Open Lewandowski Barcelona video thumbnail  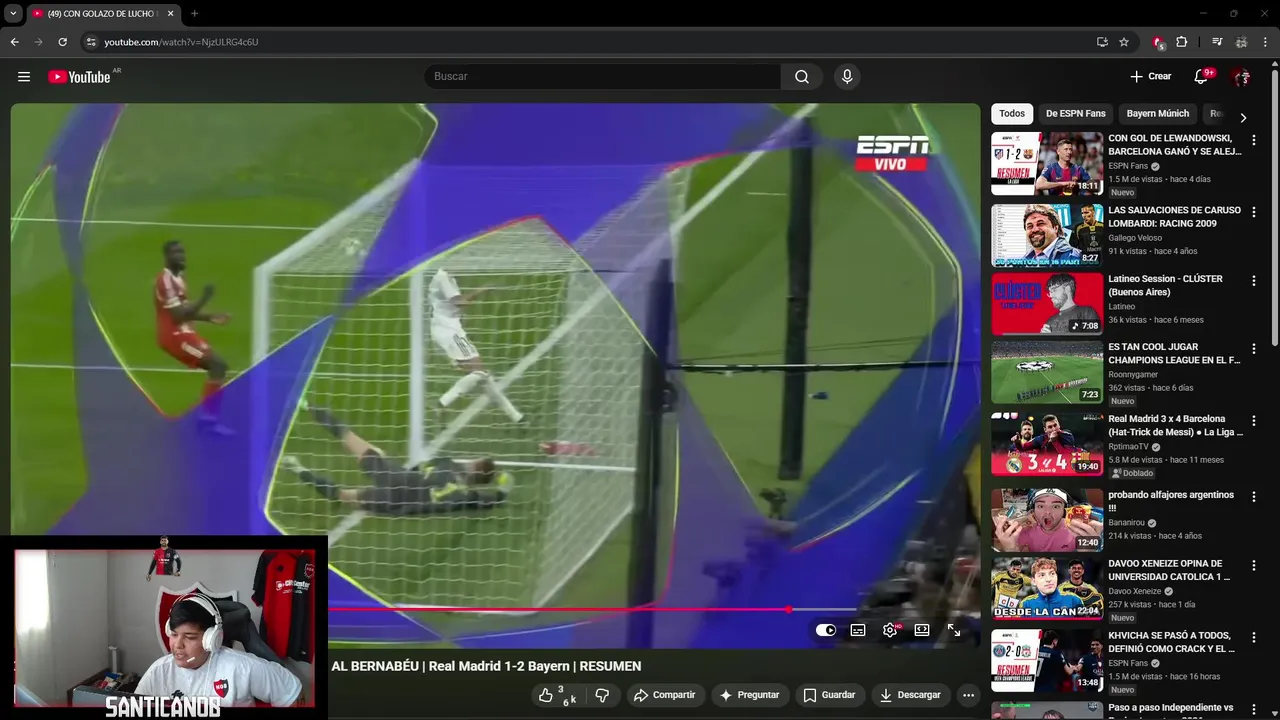(1047, 164)
